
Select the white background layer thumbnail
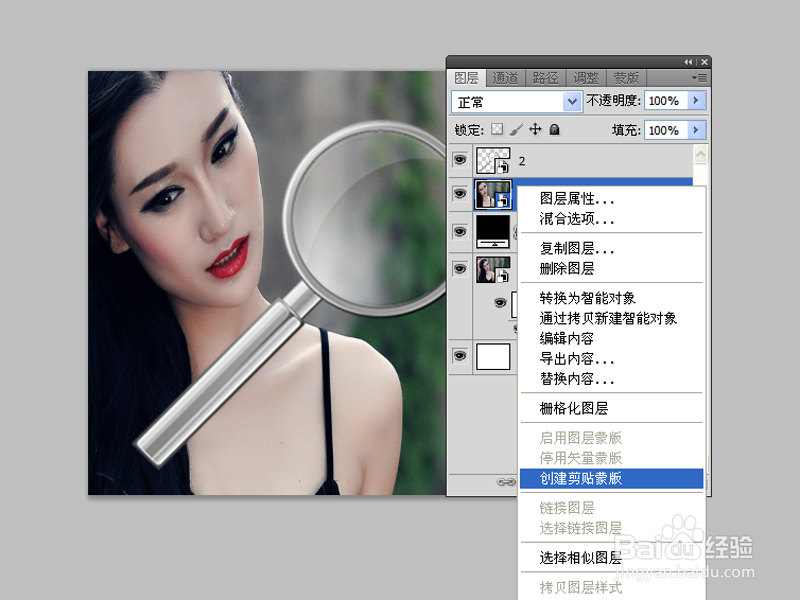tap(493, 356)
